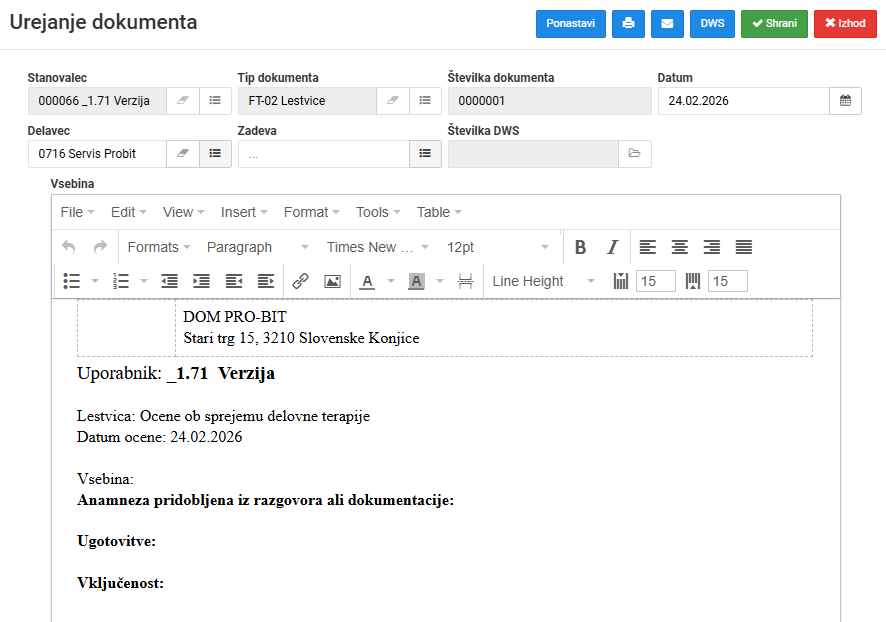
Task: Click the 'Vključenost:' text in the editor
Action: point(120,583)
